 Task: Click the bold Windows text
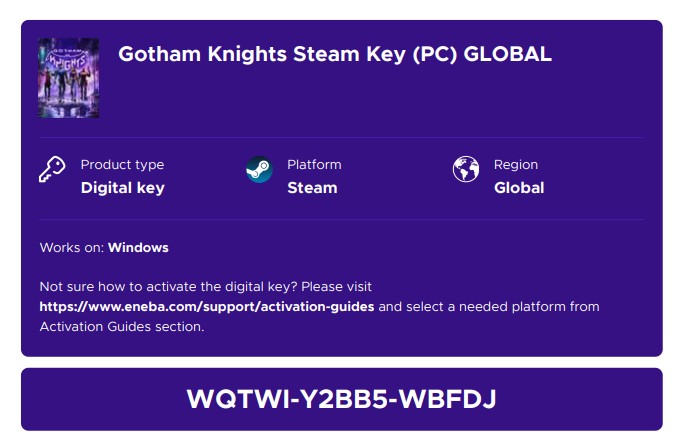[138, 248]
